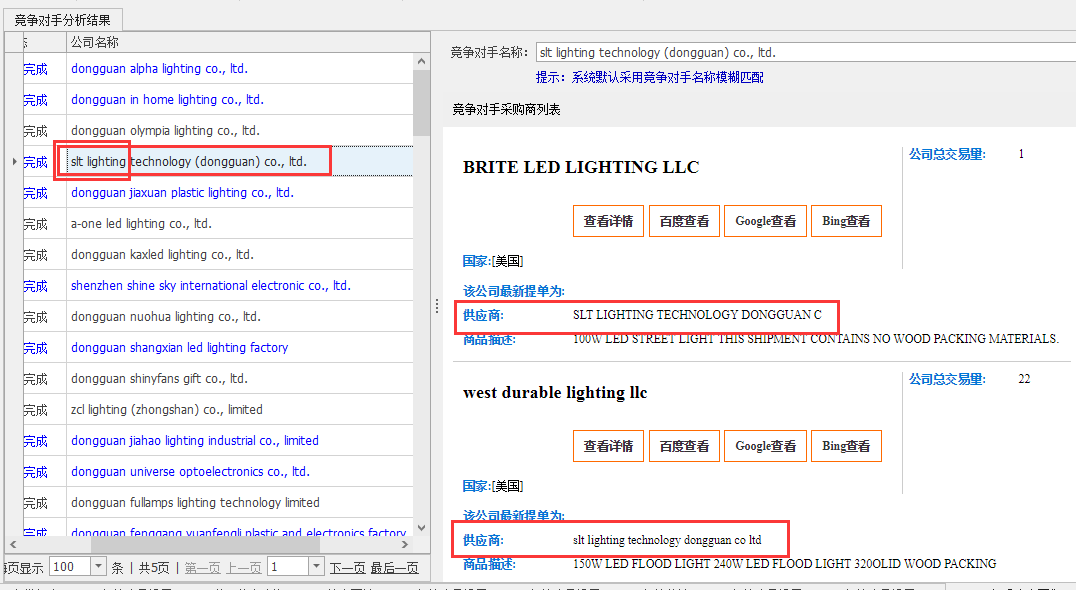
Task: Click the BRITE LED LIGHTING LLC heading
Action: pyautogui.click(x=581, y=167)
